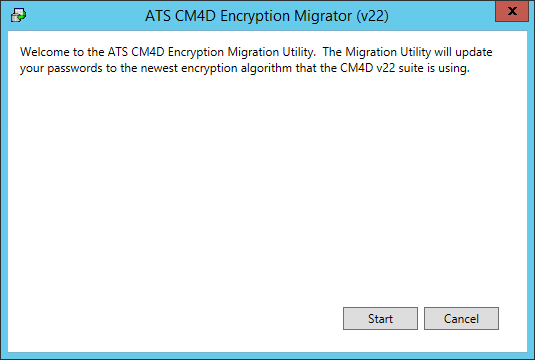Click the welcome message paragraph
535x360 pixels.
[x=256, y=60]
